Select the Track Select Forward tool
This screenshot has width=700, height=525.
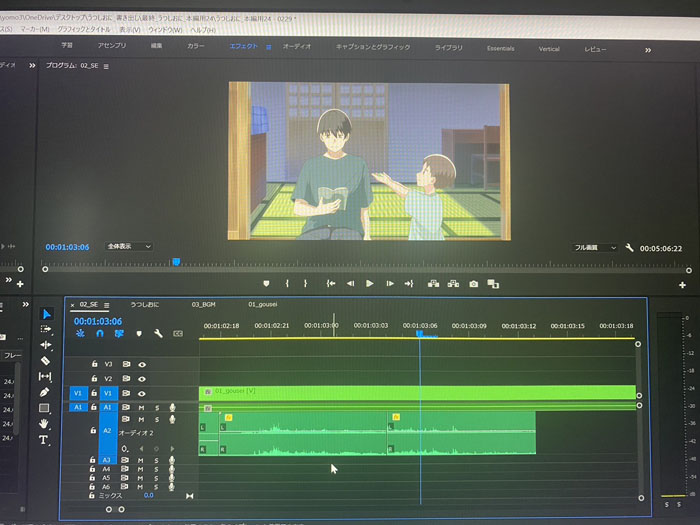(46, 329)
